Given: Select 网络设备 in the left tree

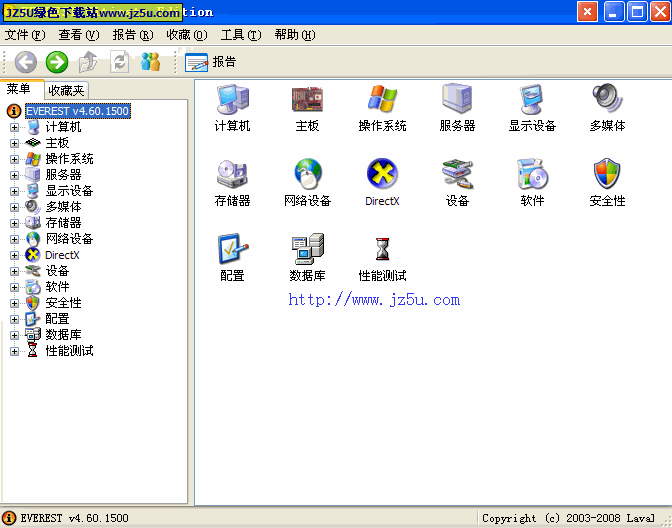Looking at the screenshot, I should pos(69,239).
